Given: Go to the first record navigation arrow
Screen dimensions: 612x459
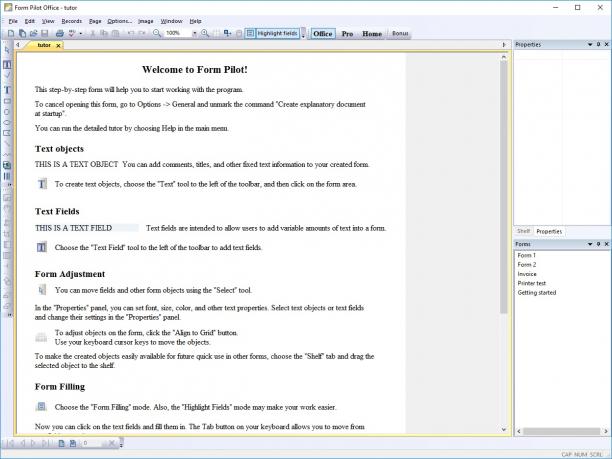Looking at the screenshot, I should tap(11, 443).
